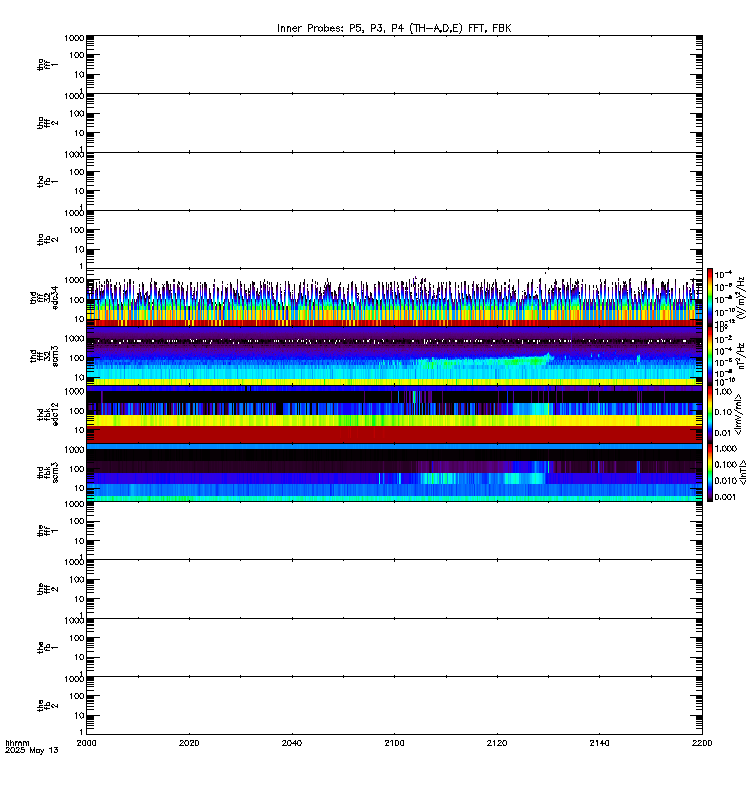The height and width of the screenshot is (800, 750).
Task: Click the '2120' time axis label
Action: [497, 743]
